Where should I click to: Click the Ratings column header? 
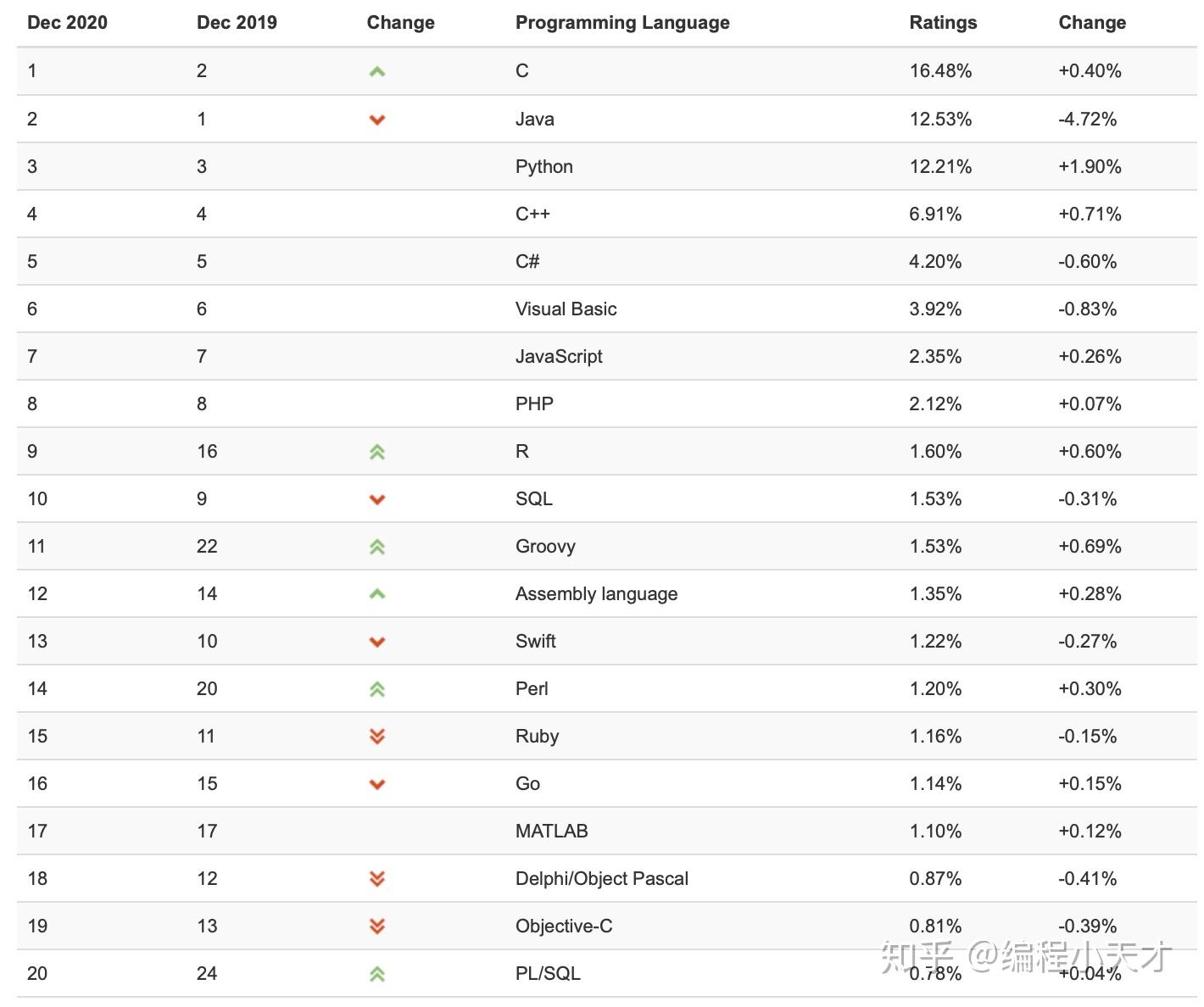[943, 23]
